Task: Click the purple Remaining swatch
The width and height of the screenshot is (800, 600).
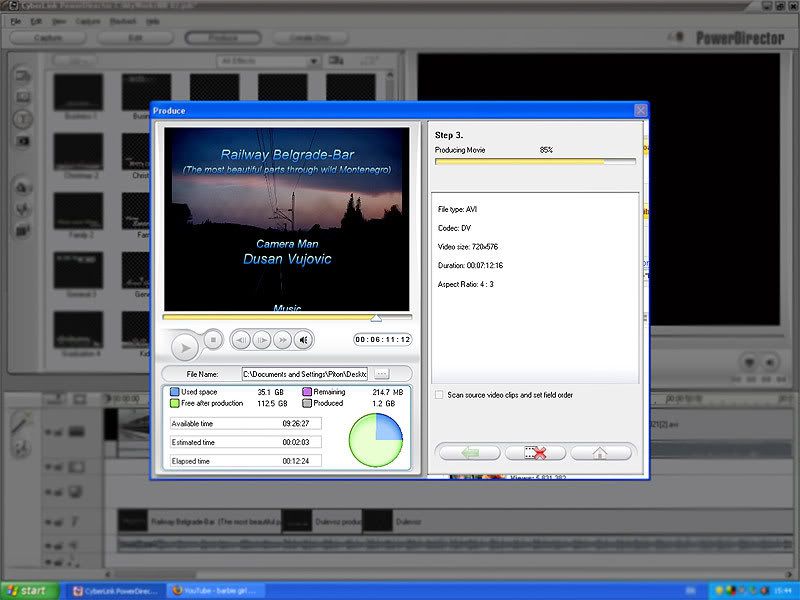Action: [x=307, y=392]
